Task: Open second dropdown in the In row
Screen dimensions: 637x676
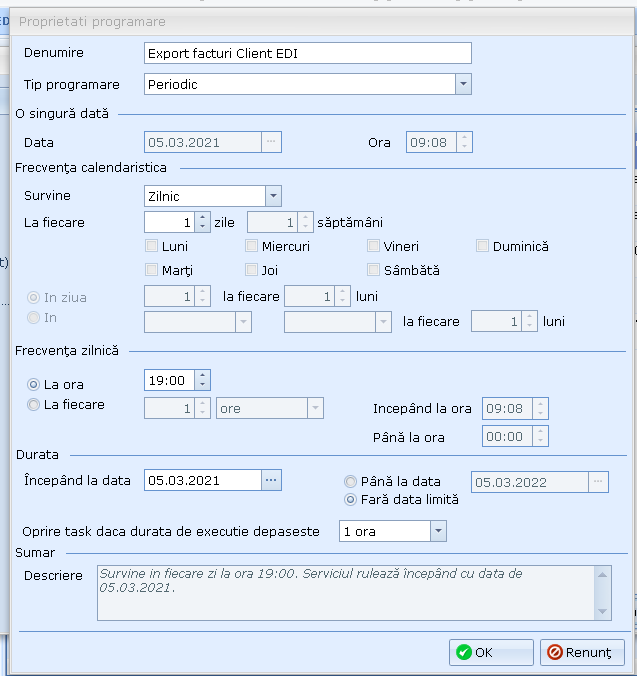Action: [383, 322]
